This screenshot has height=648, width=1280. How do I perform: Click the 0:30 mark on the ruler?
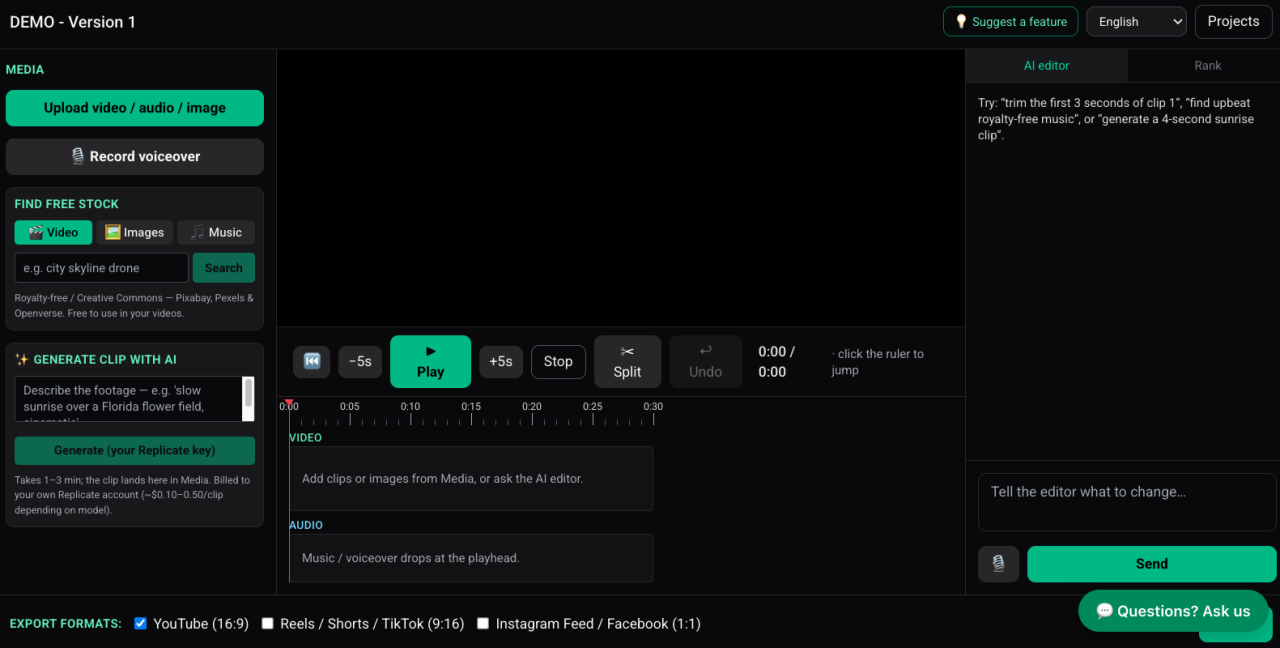click(x=653, y=408)
